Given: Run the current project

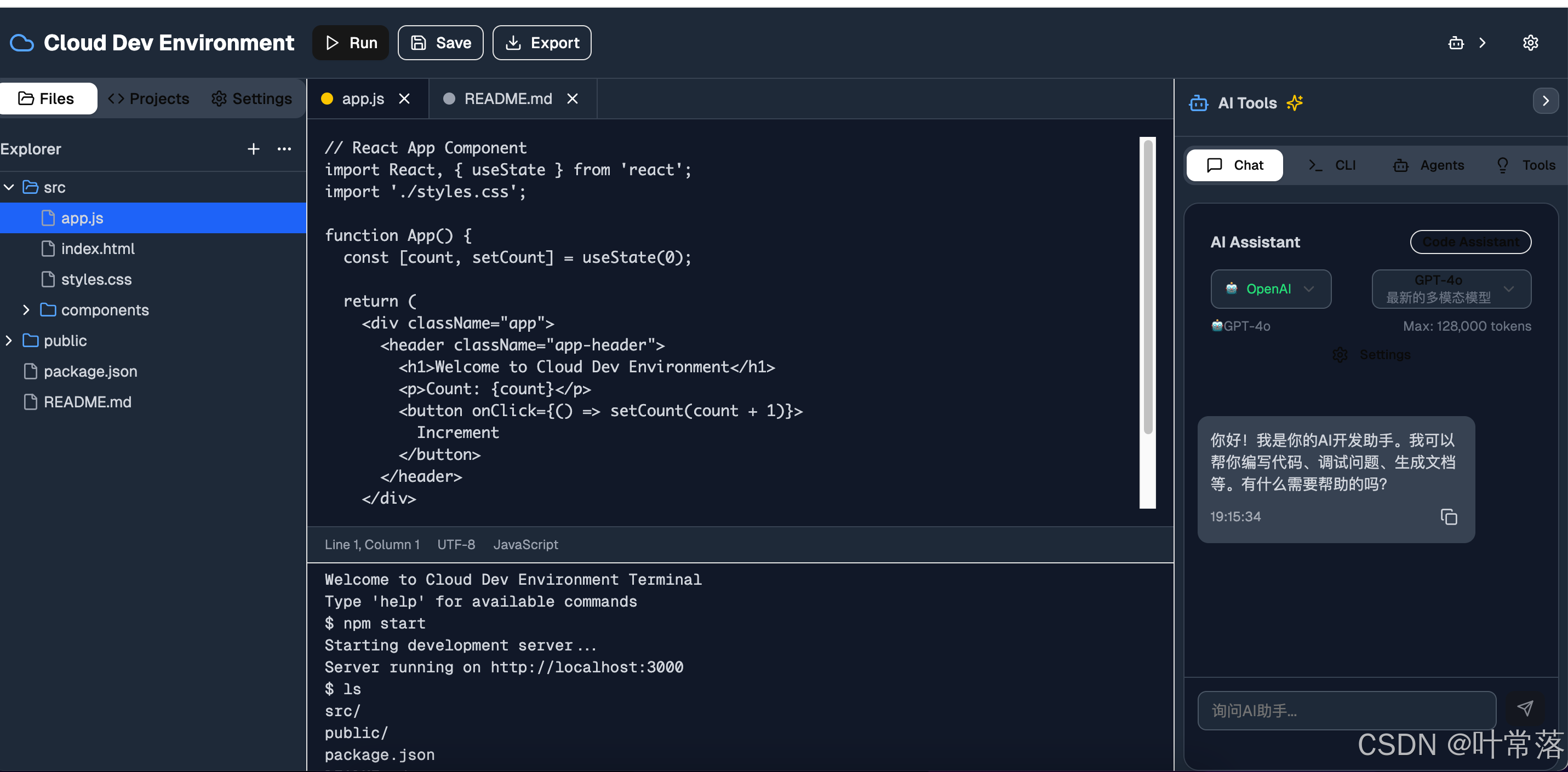Looking at the screenshot, I should click(x=351, y=43).
